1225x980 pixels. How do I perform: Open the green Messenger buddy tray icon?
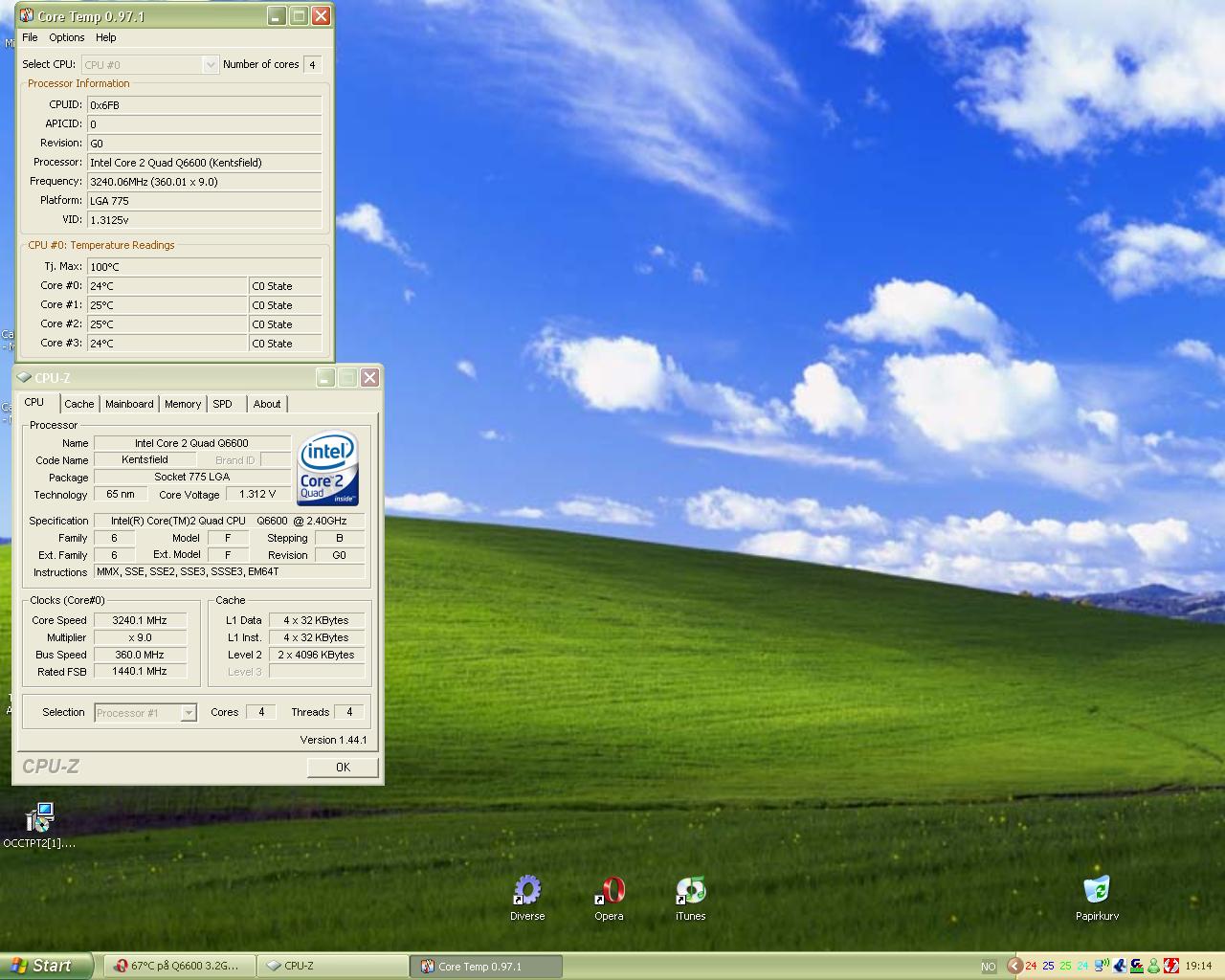point(1153,966)
